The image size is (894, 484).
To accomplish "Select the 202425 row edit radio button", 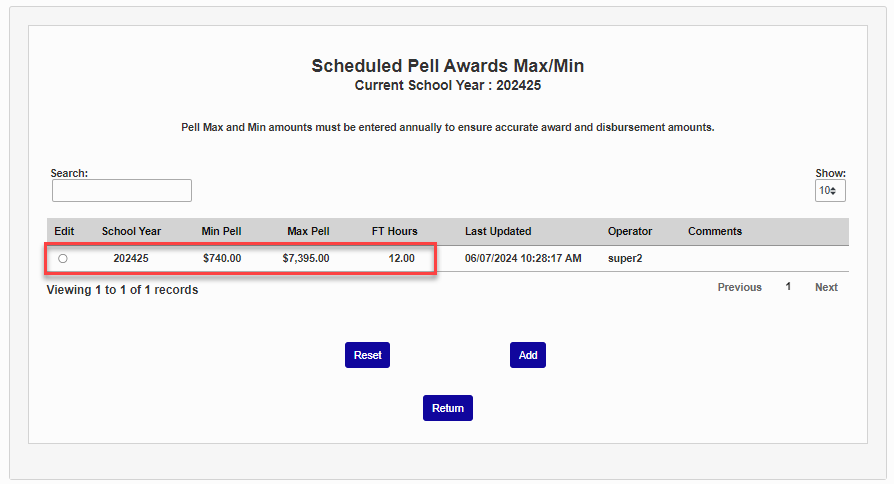I will click(63, 258).
